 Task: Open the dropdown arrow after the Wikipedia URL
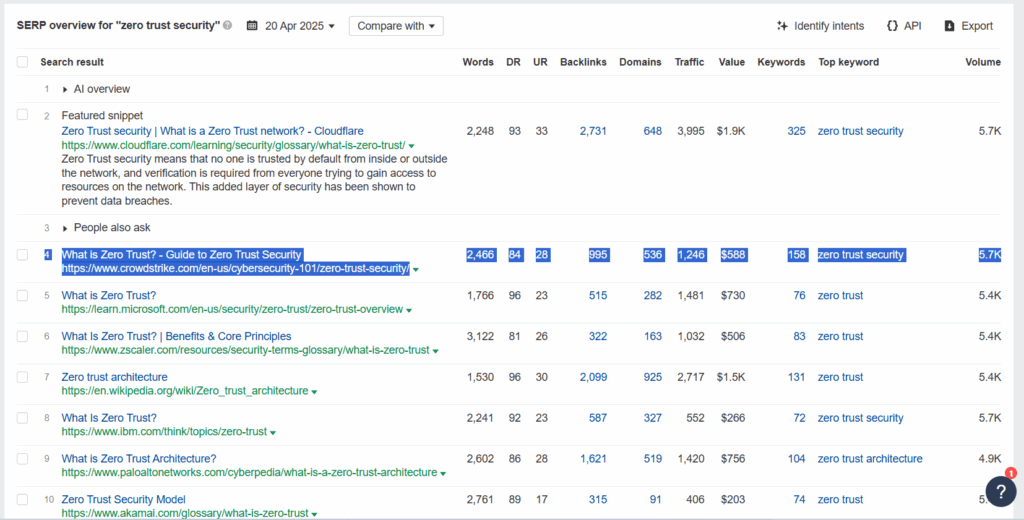(314, 392)
